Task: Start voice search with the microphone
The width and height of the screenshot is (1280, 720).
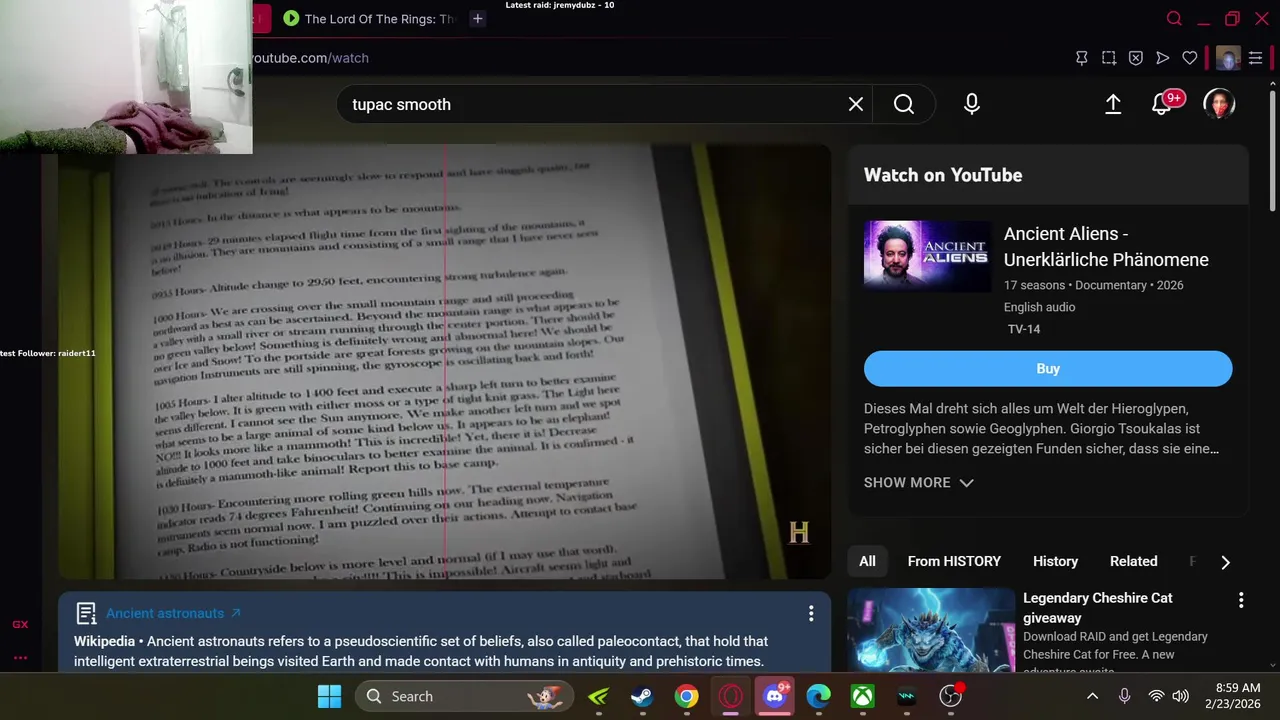Action: point(972,104)
